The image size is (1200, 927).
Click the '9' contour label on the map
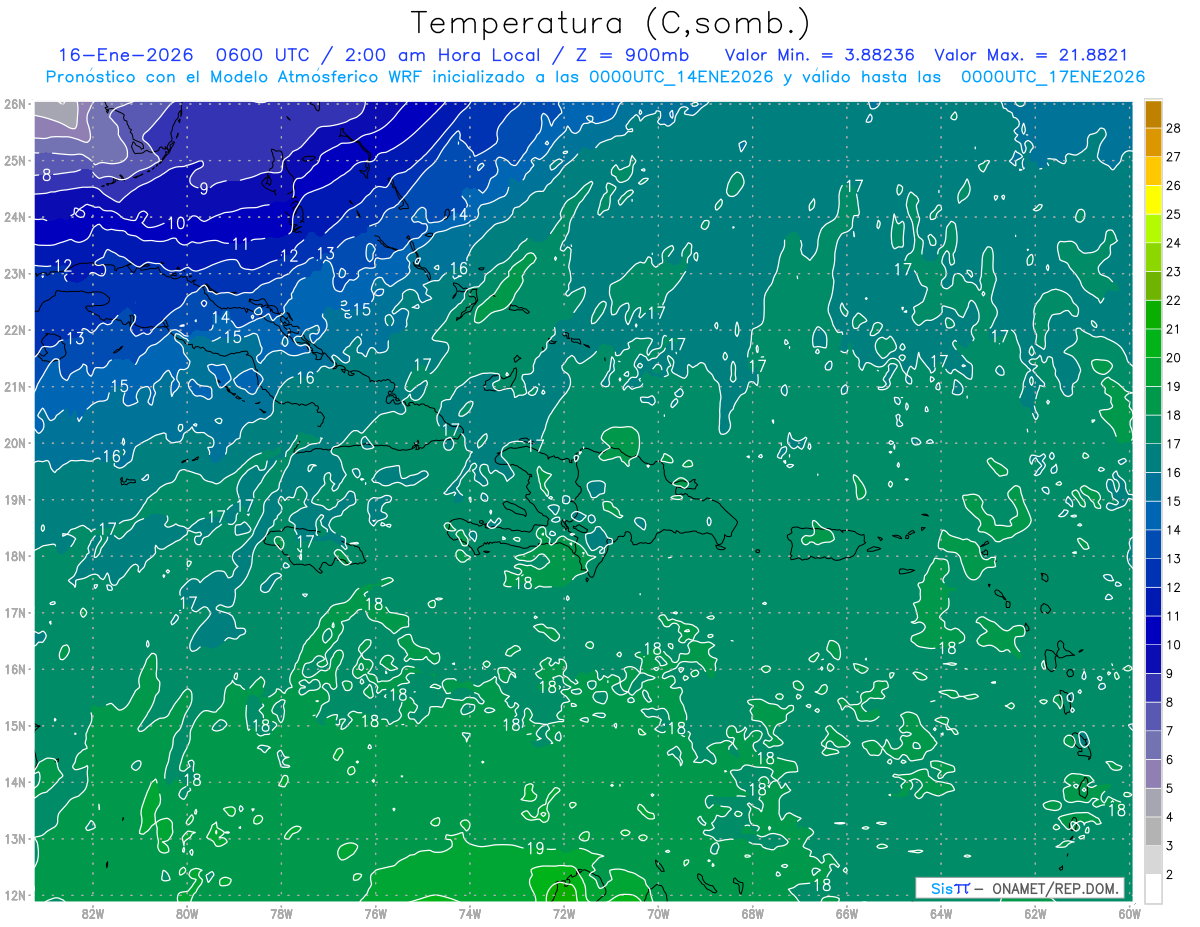point(204,188)
